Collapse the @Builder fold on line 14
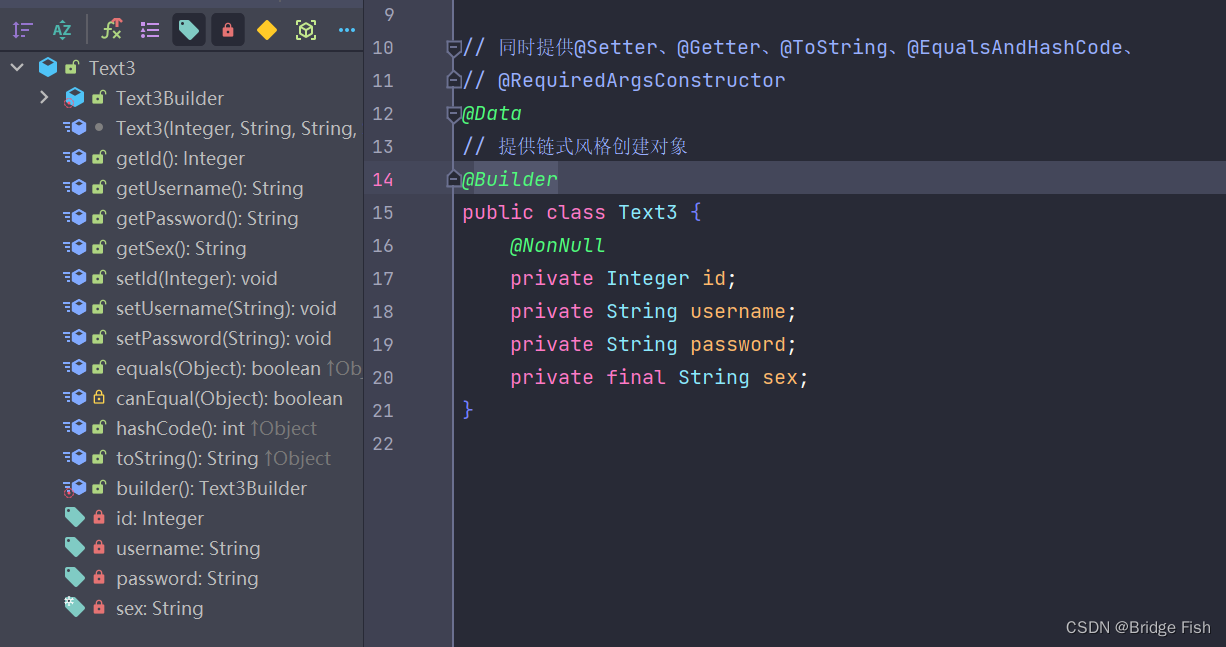This screenshot has width=1226, height=647. (453, 178)
